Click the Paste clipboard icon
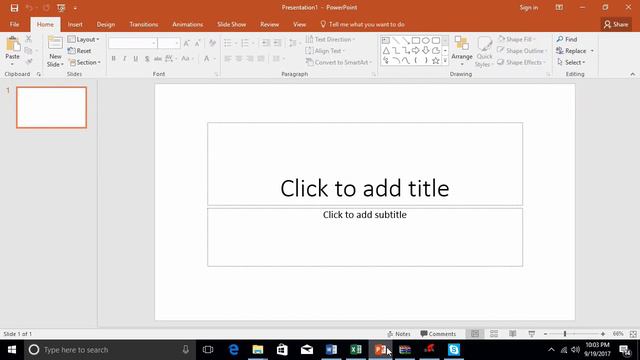The height and width of the screenshot is (360, 640). click(x=12, y=44)
